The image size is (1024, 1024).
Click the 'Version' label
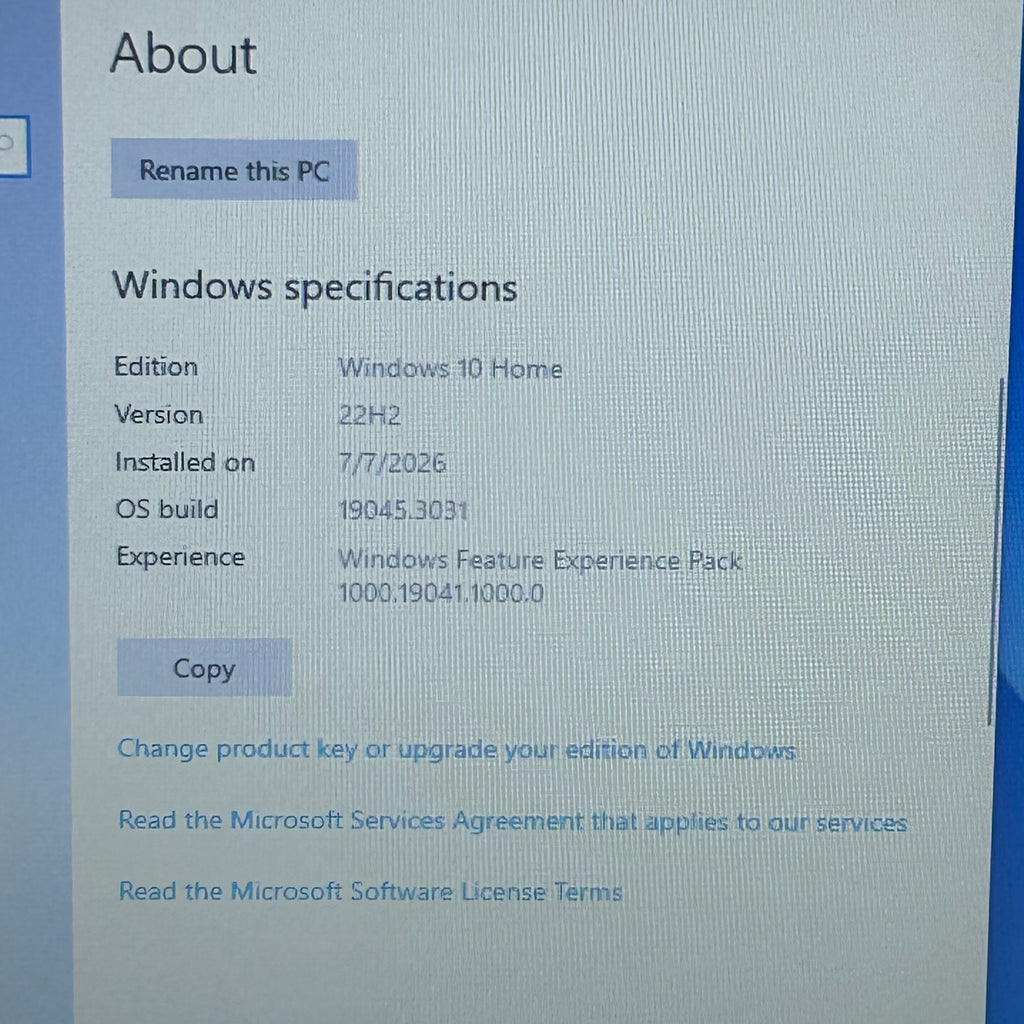159,415
